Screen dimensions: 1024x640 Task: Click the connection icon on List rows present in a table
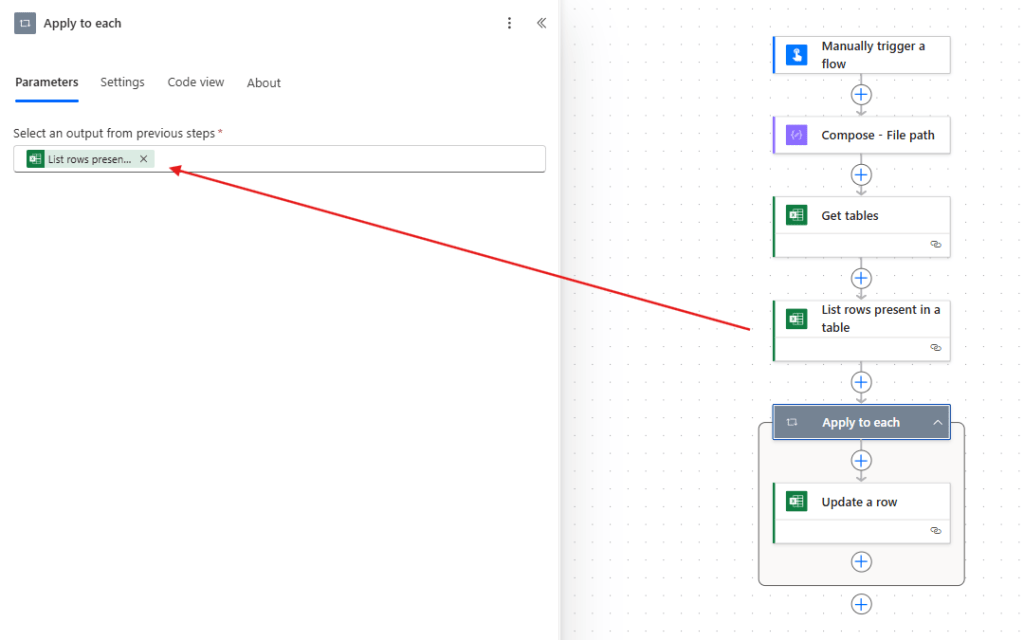[936, 348]
